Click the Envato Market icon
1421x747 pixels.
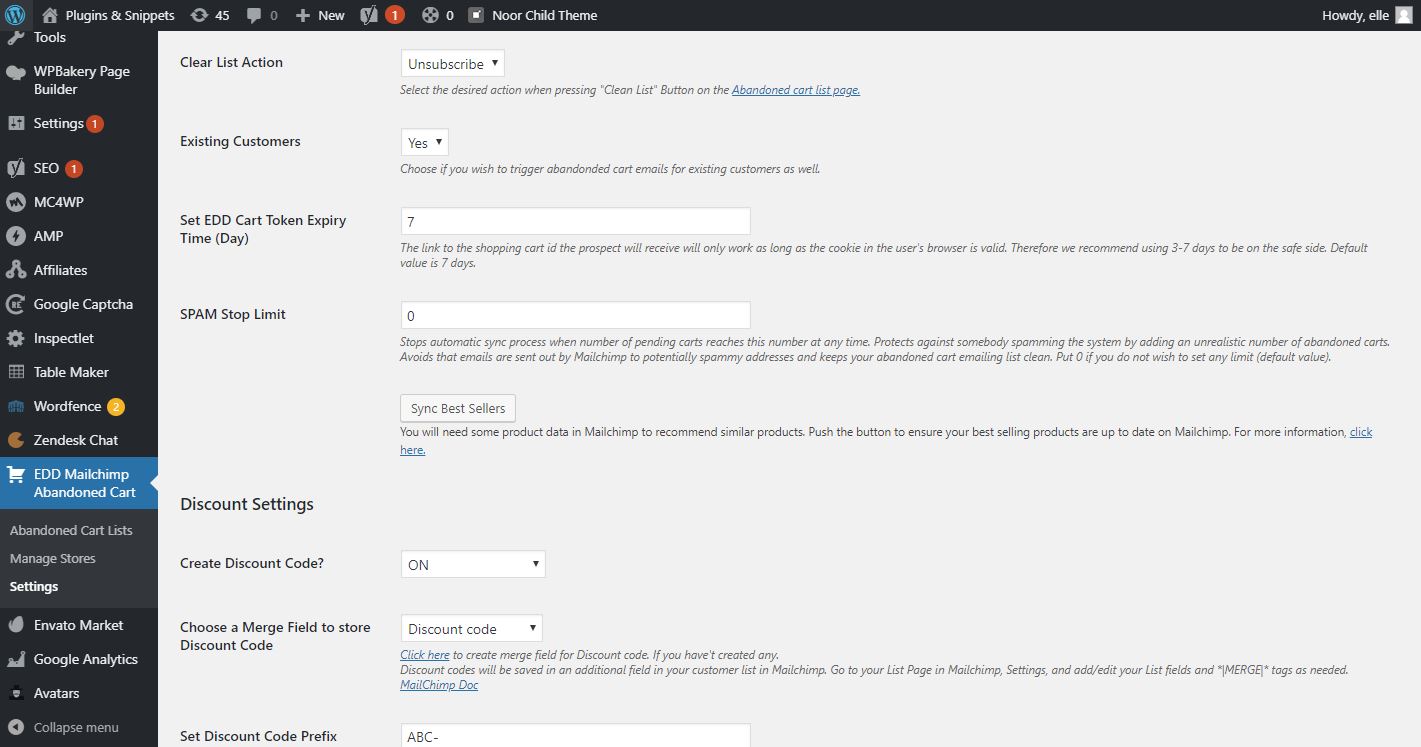click(15, 625)
